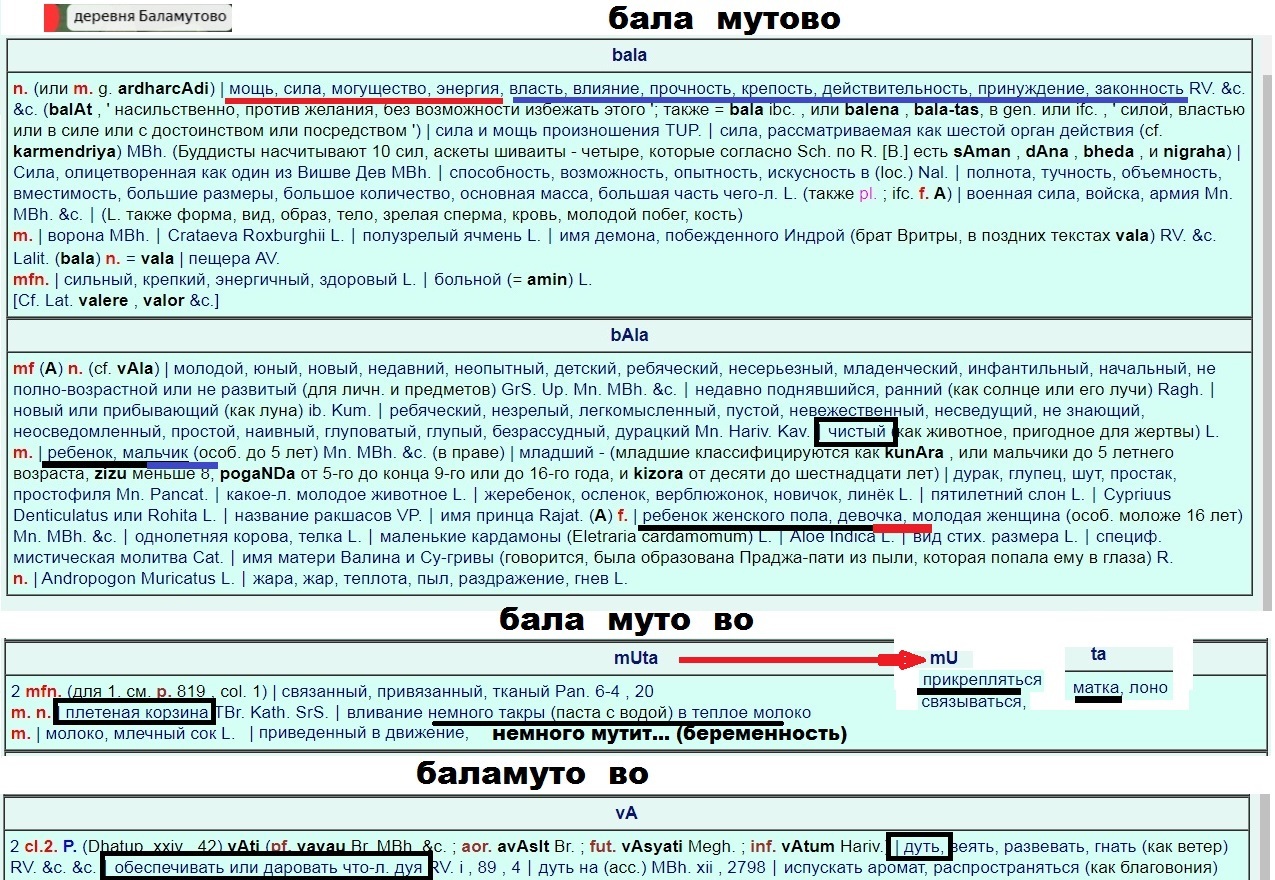The width and height of the screenshot is (1275, 880).
Task: Click the framed обеспечивать или даровать phrase
Action: (265, 868)
